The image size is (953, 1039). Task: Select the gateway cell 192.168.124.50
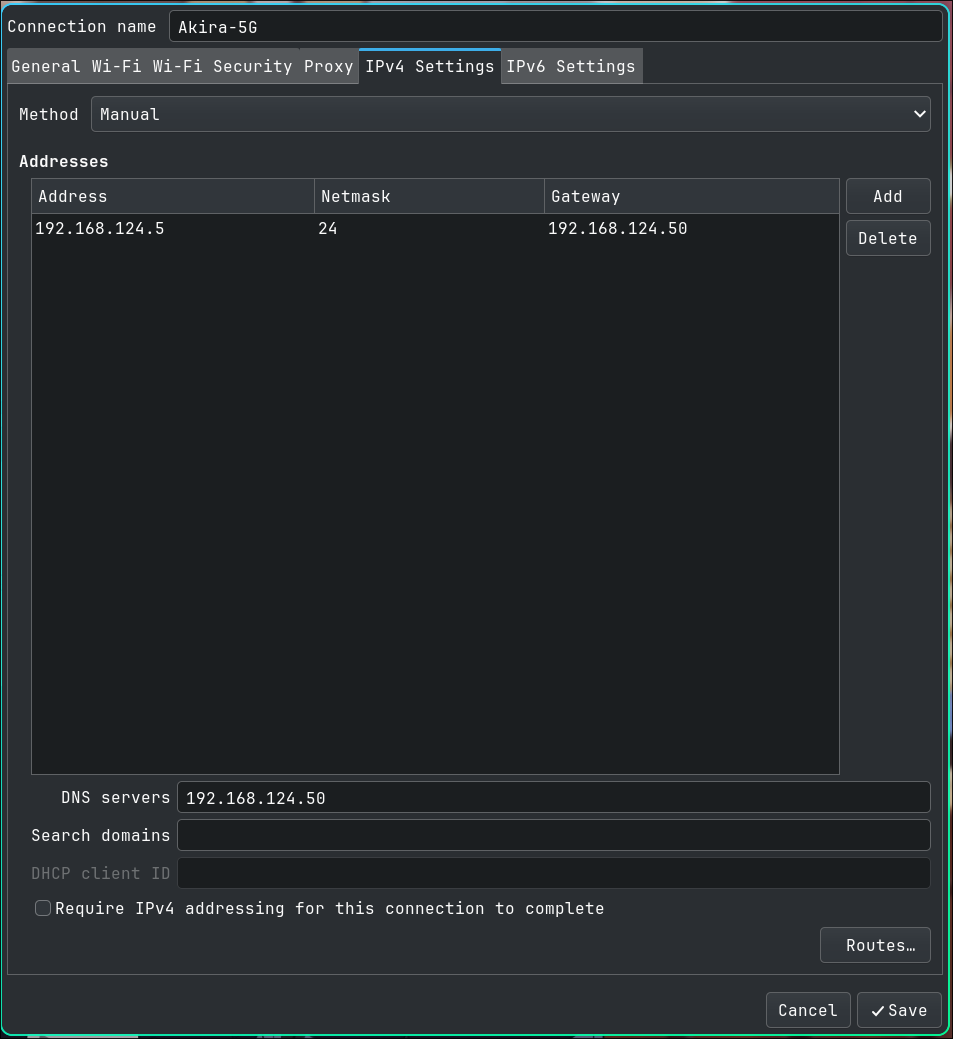[692, 229]
